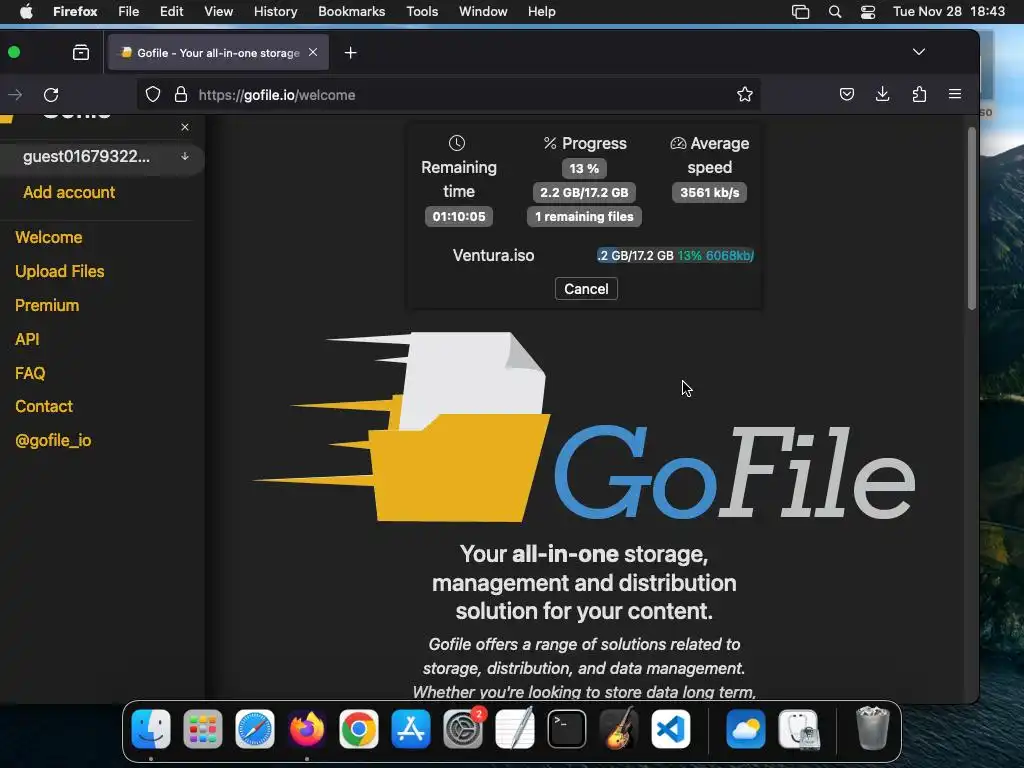Open the Contact sidebar link
Screen dimensions: 1024x768
pos(44,407)
